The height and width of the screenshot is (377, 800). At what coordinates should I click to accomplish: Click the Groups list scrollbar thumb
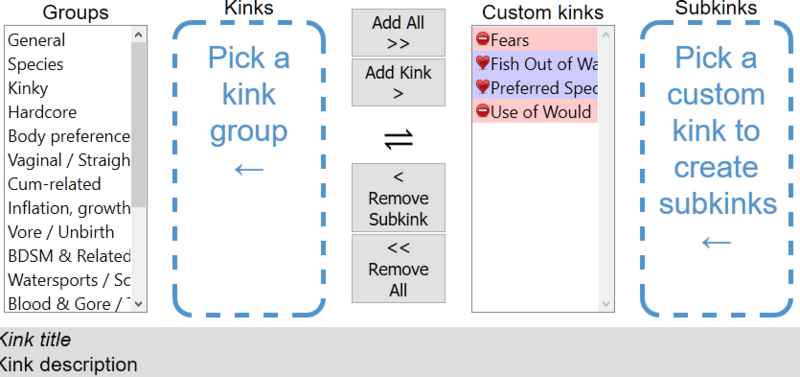pyautogui.click(x=139, y=124)
